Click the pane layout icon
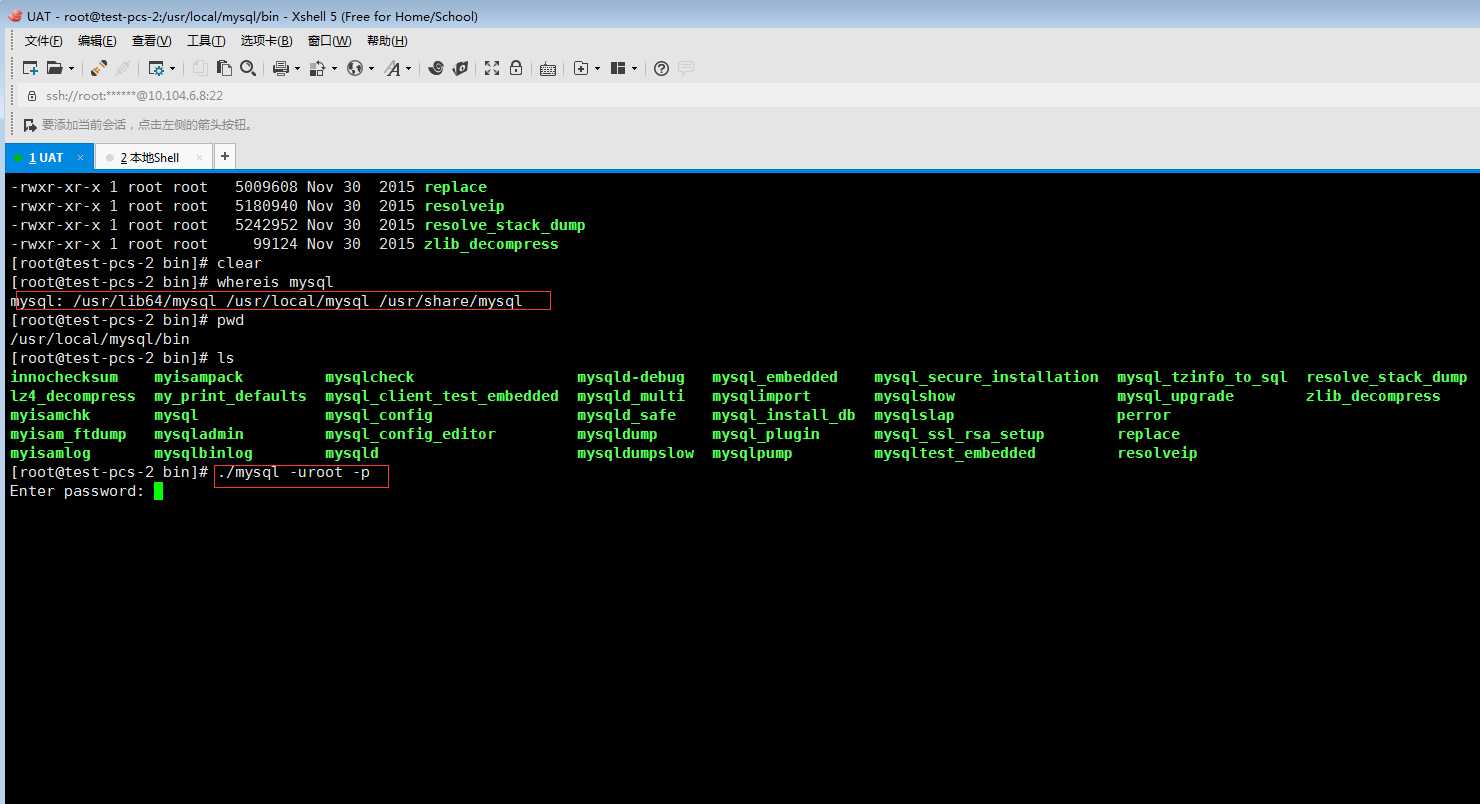 point(618,68)
